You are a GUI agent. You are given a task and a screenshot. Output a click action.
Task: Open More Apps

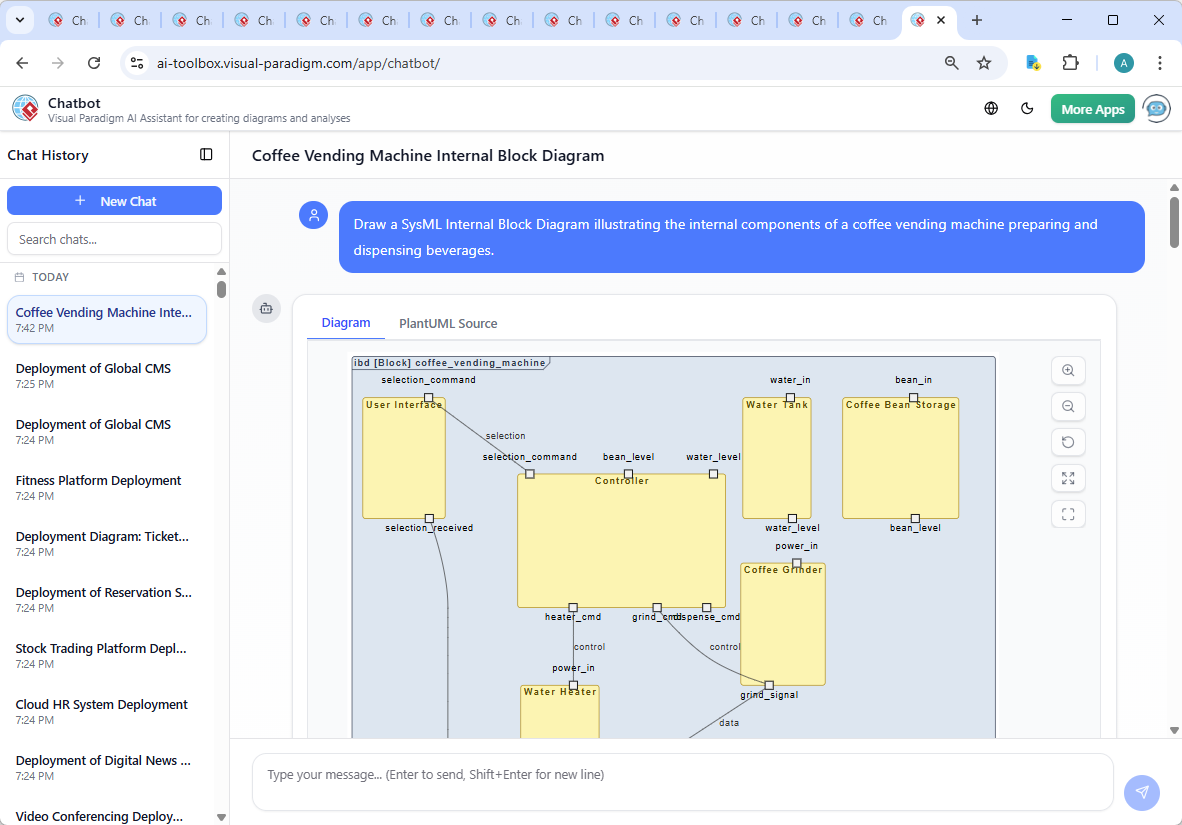1092,108
